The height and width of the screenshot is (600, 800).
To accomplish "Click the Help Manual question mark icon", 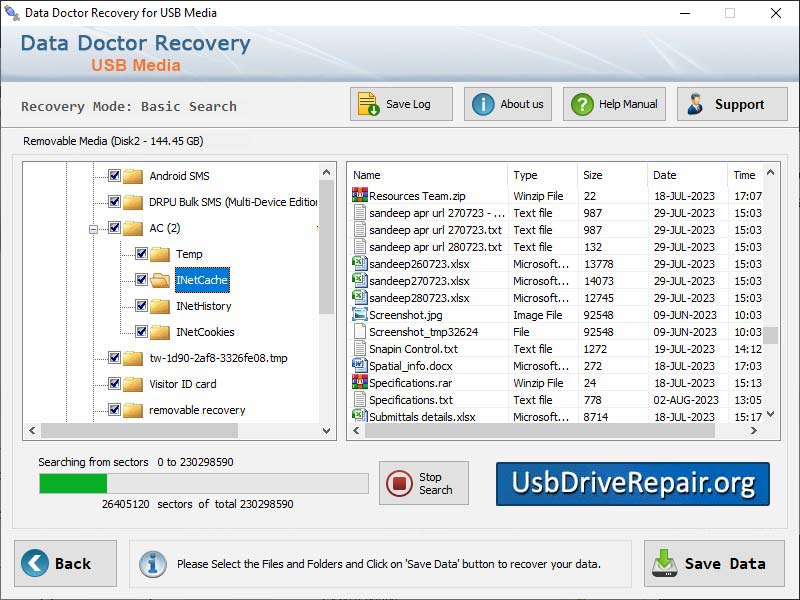I will [585, 103].
